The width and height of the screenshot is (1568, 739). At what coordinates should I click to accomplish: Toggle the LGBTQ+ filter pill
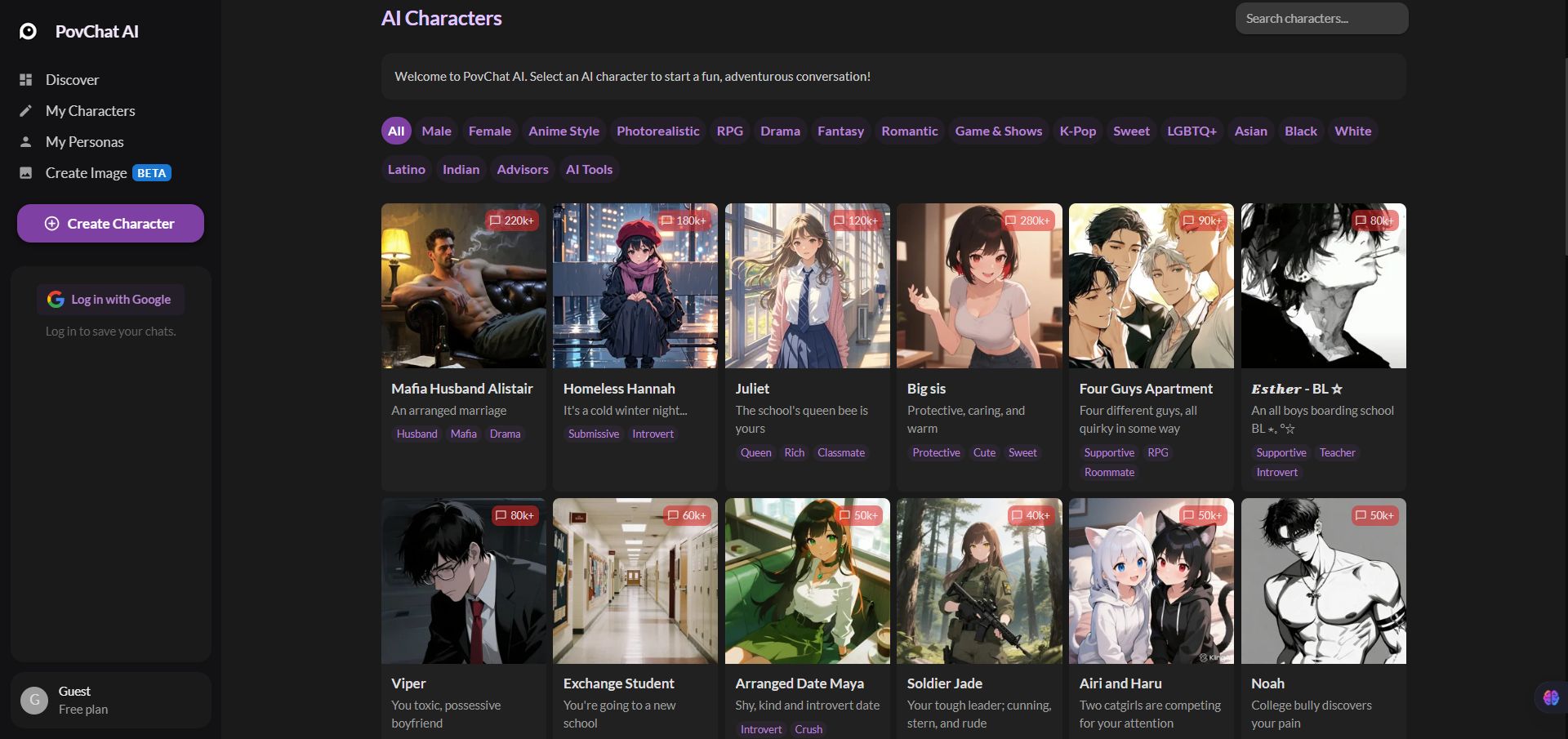click(x=1191, y=131)
